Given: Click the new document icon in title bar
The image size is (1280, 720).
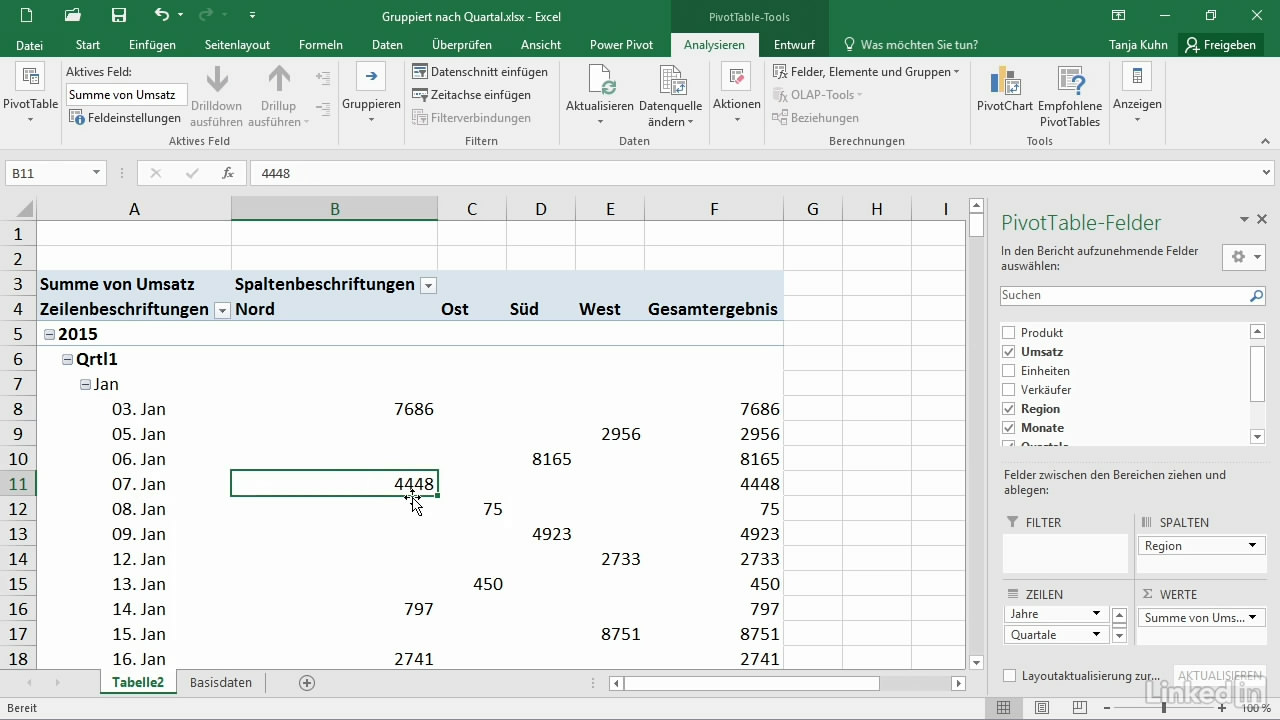Looking at the screenshot, I should [26, 15].
